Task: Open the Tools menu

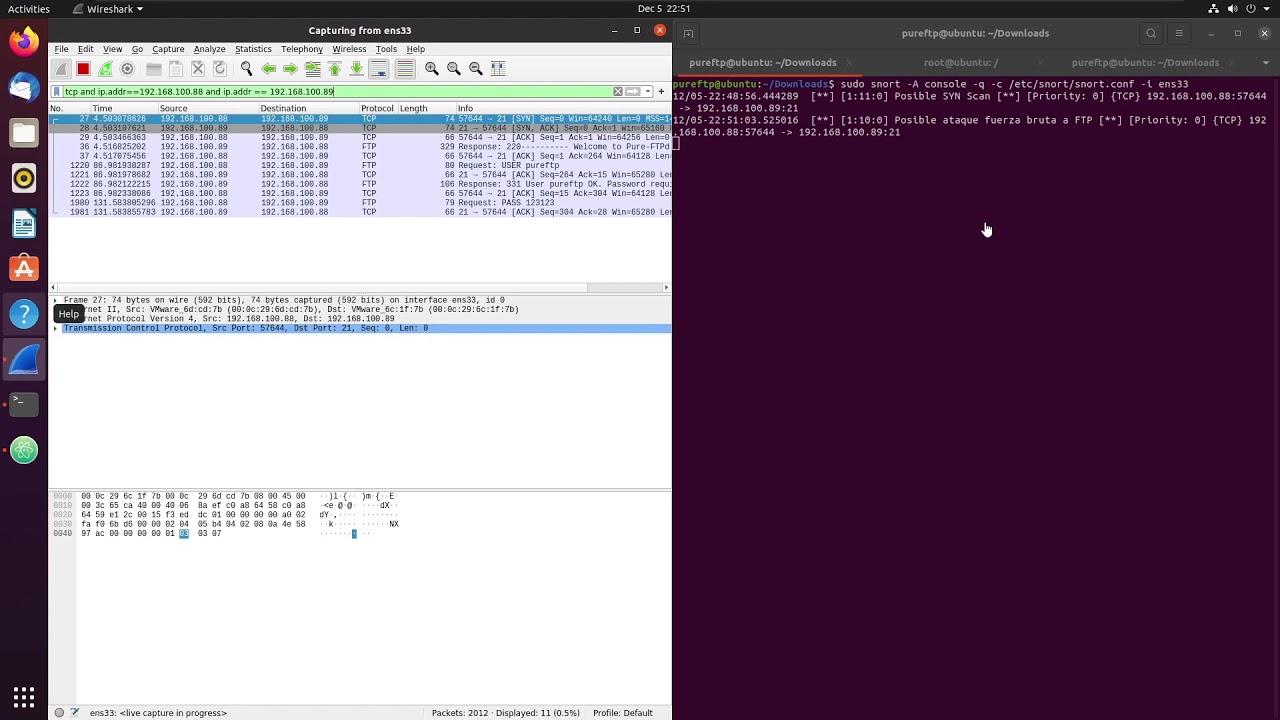Action: [386, 49]
